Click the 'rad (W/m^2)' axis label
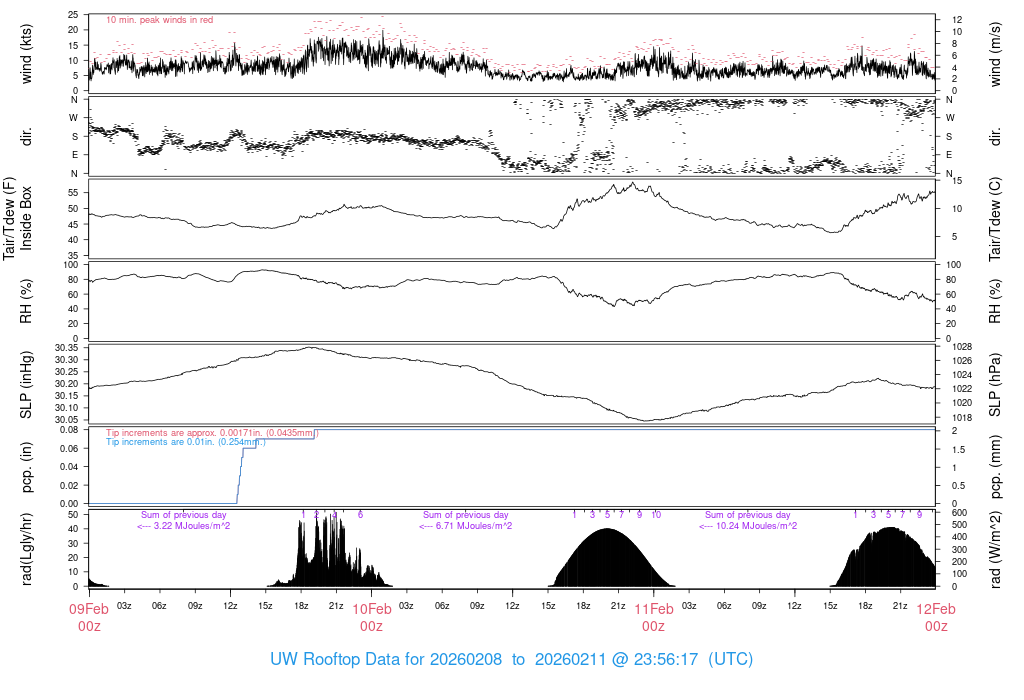This screenshot has width=1024, height=700. coord(995,550)
